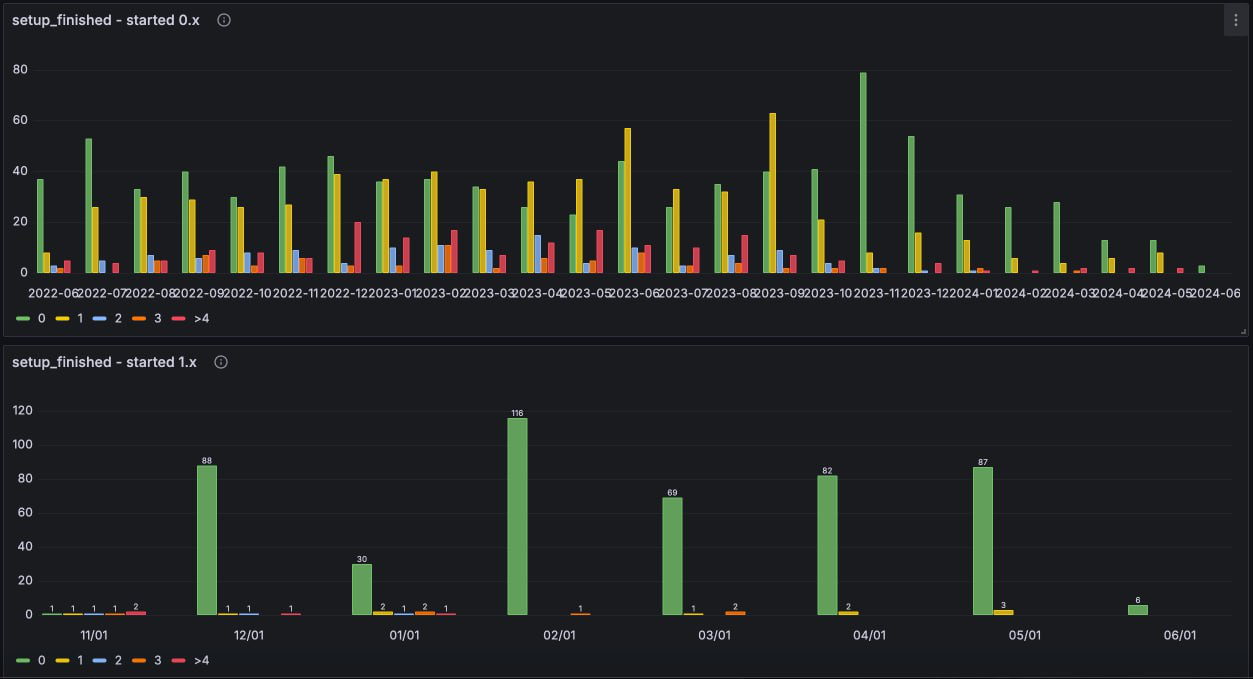The image size is (1253, 679).
Task: Open the three-dot panel menu
Action: (1236, 20)
